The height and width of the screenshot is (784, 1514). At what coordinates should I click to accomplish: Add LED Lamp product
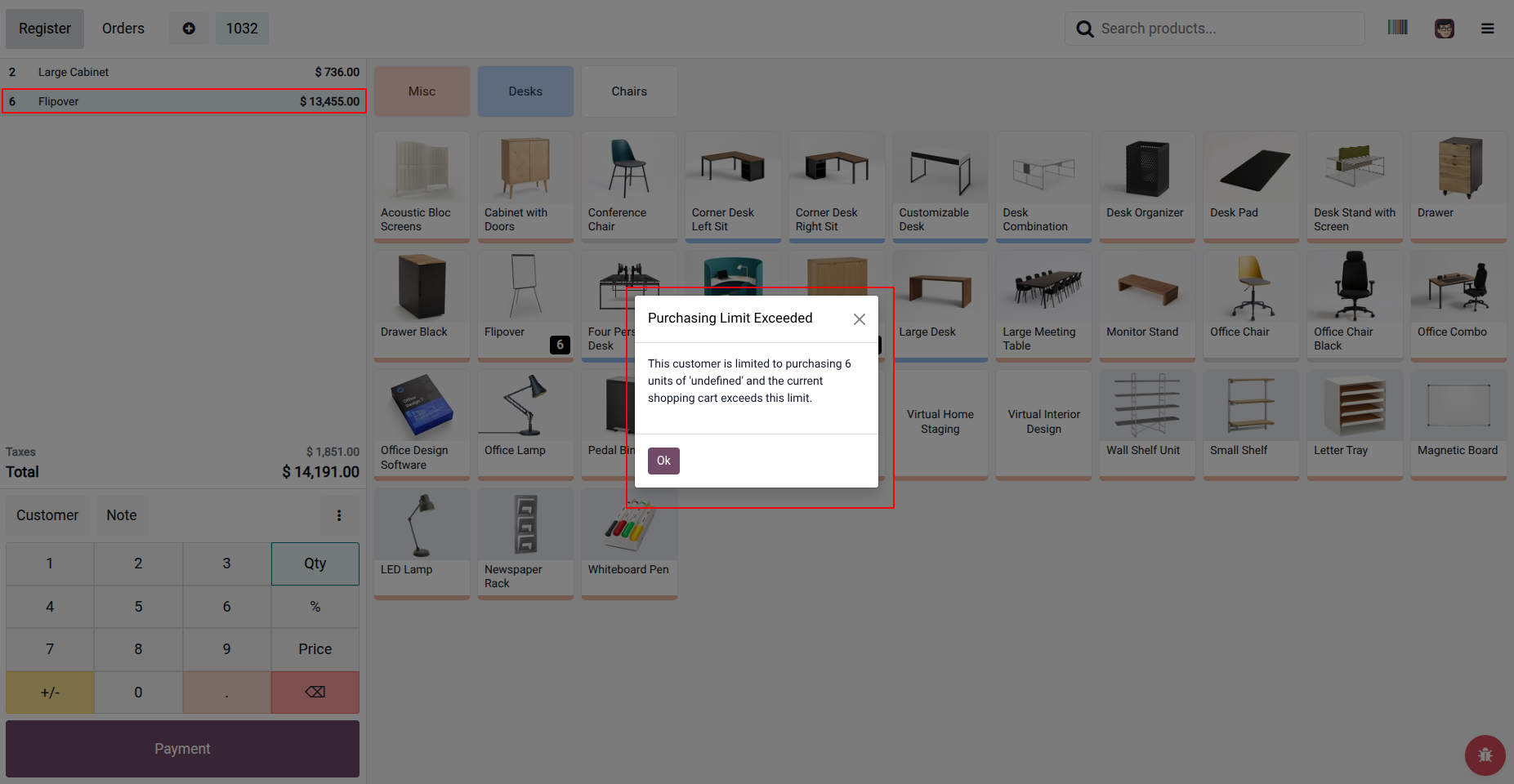coord(422,544)
